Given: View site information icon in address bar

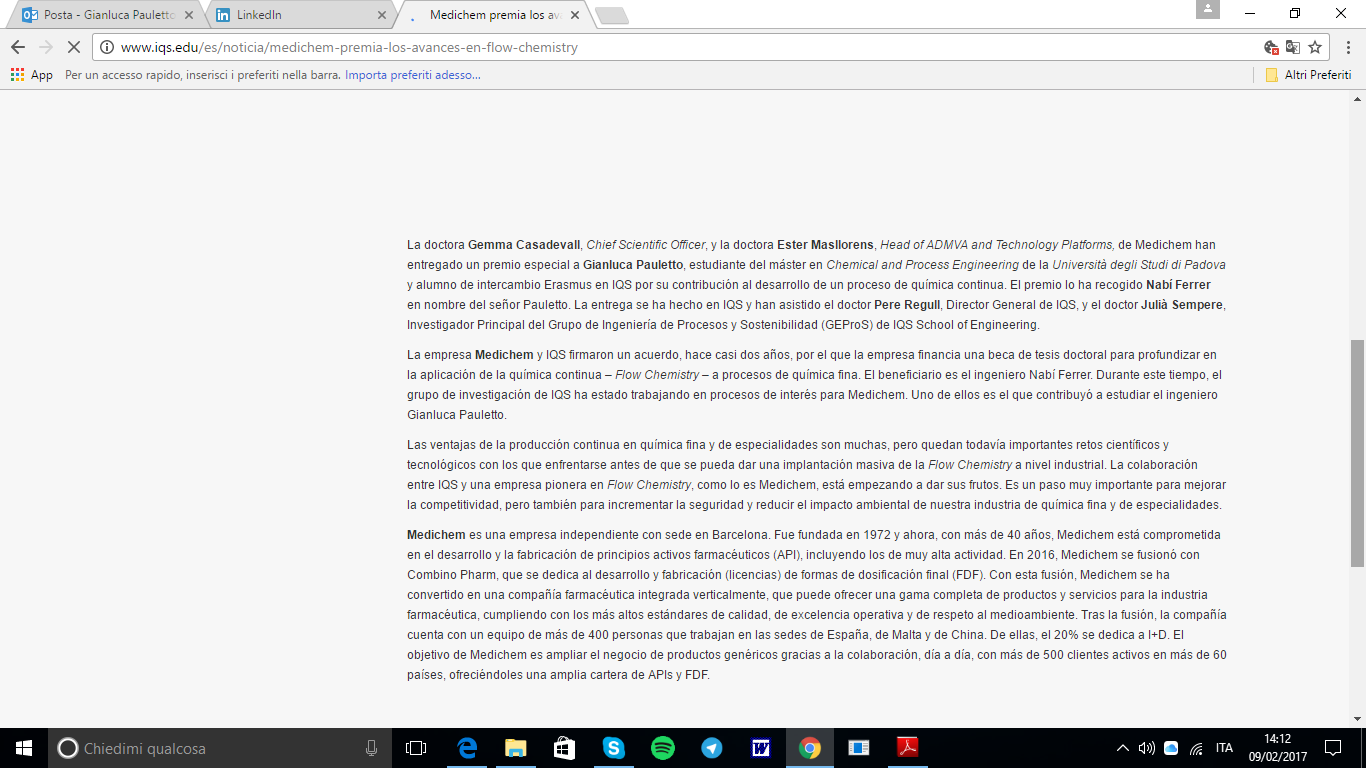Looking at the screenshot, I should pyautogui.click(x=107, y=47).
